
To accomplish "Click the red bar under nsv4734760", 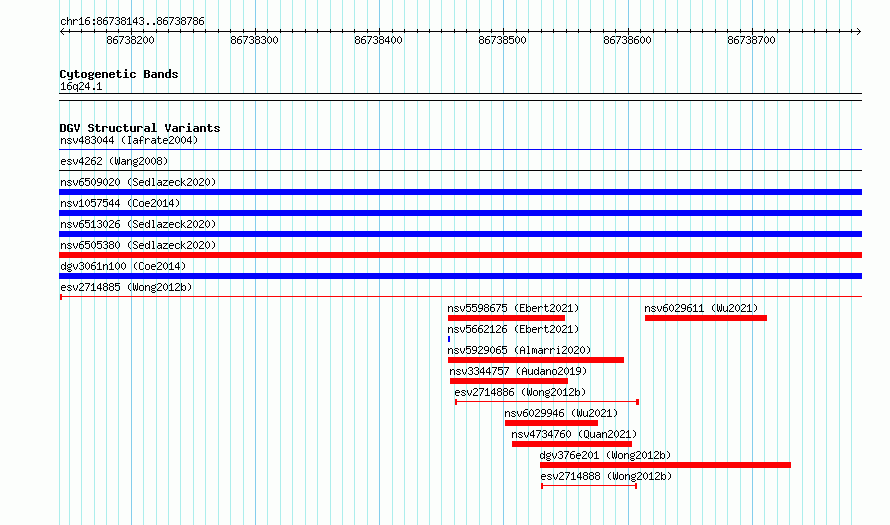I will [572, 444].
